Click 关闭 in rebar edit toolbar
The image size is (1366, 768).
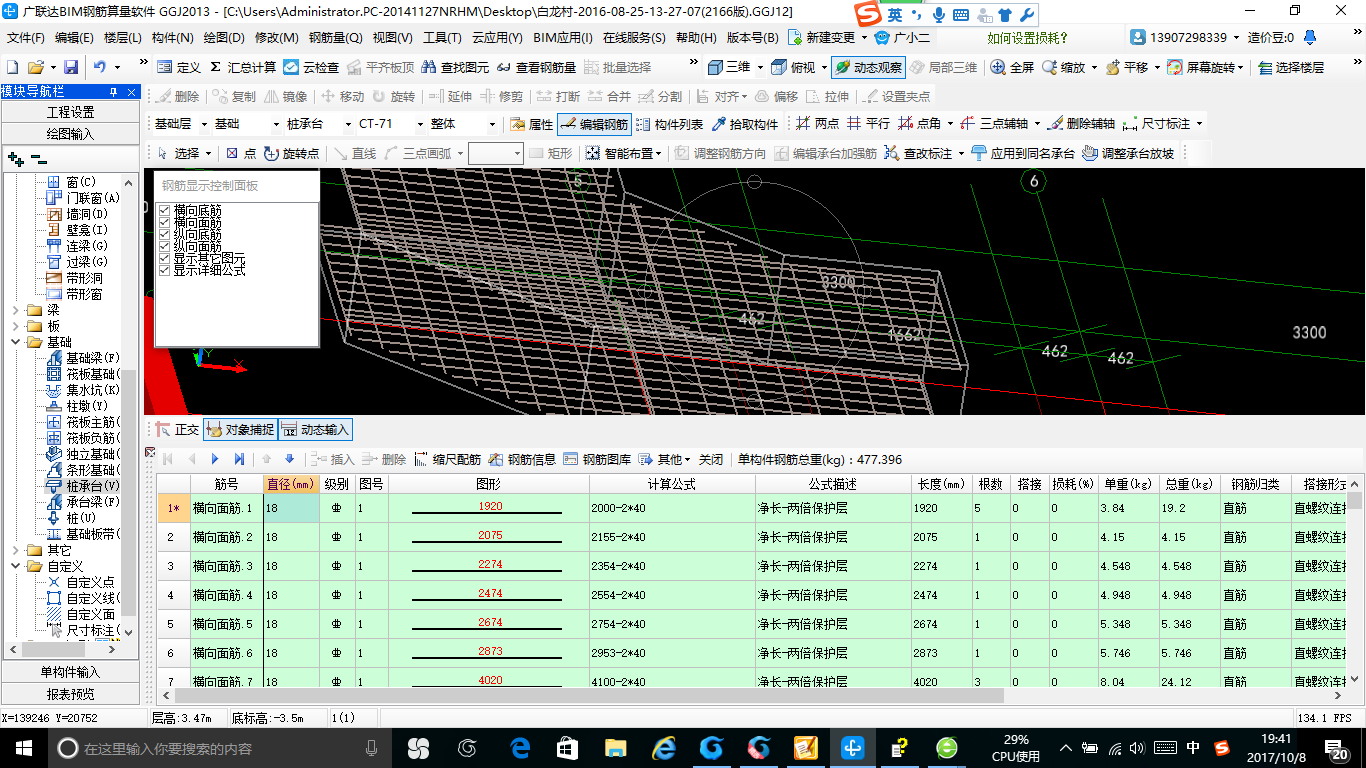(711, 459)
